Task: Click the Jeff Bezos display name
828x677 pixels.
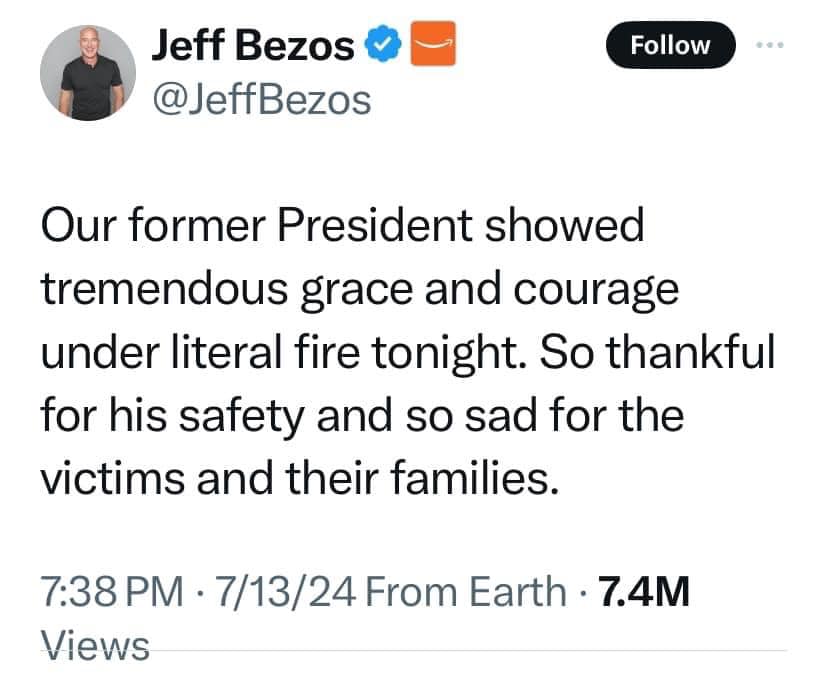Action: point(253,46)
